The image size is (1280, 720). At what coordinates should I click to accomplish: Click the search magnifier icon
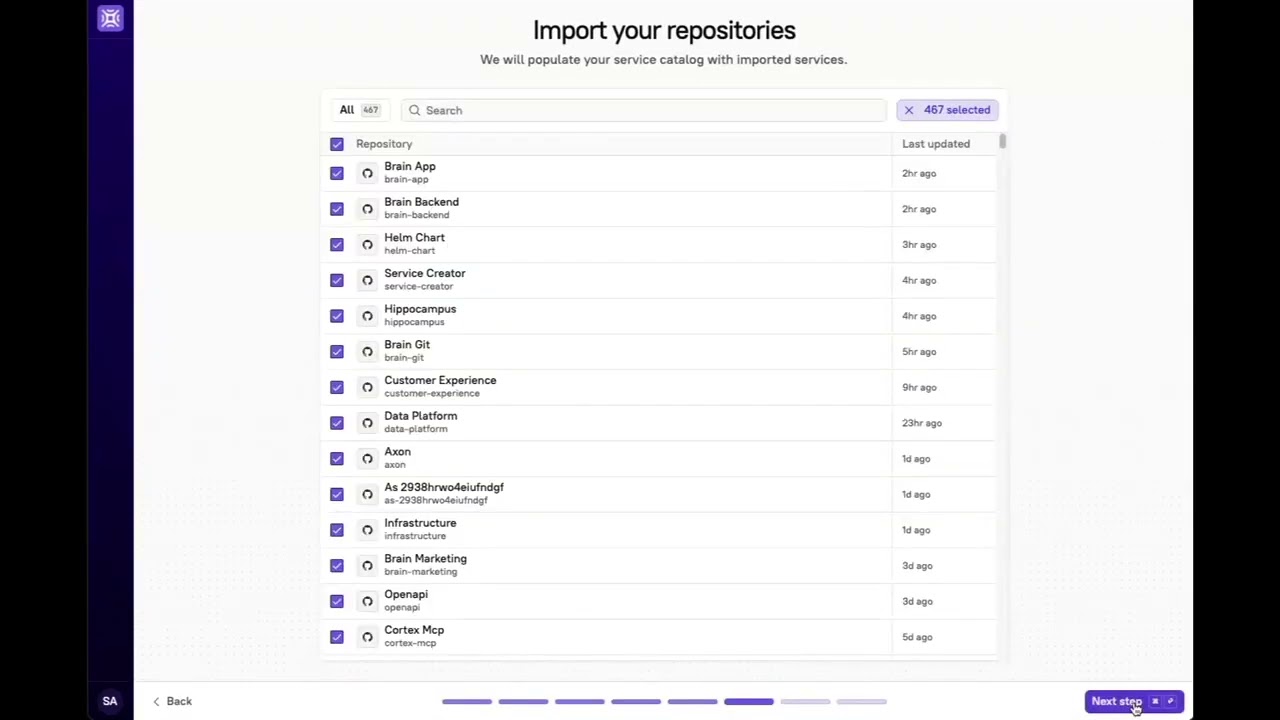[x=414, y=110]
